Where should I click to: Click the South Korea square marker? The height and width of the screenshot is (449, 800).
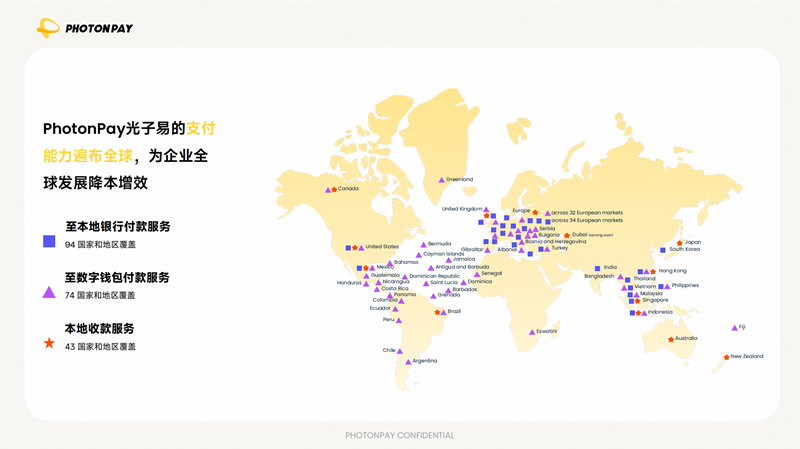(663, 250)
